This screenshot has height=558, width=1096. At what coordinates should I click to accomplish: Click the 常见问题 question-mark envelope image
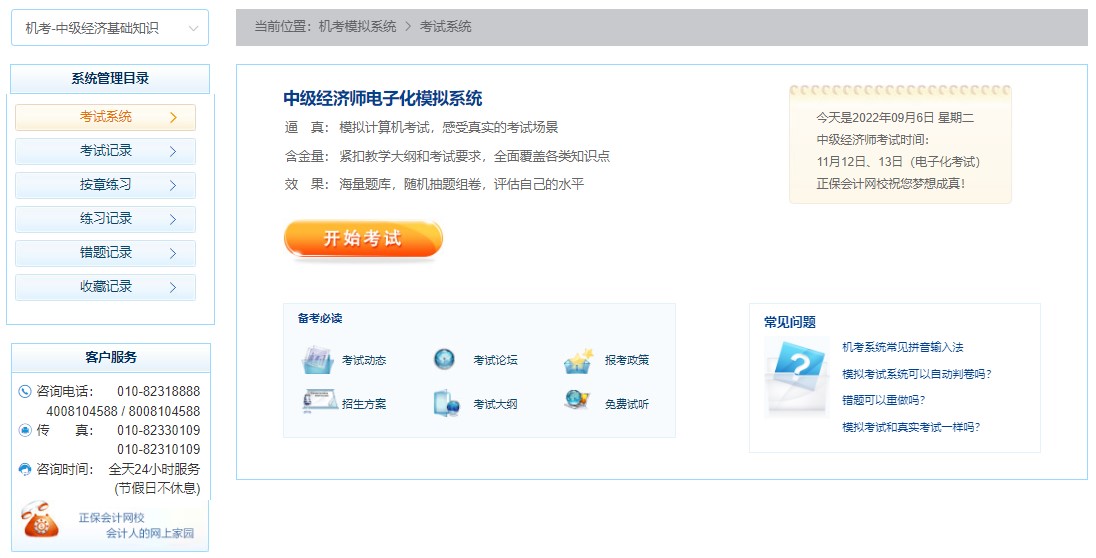pyautogui.click(x=797, y=377)
